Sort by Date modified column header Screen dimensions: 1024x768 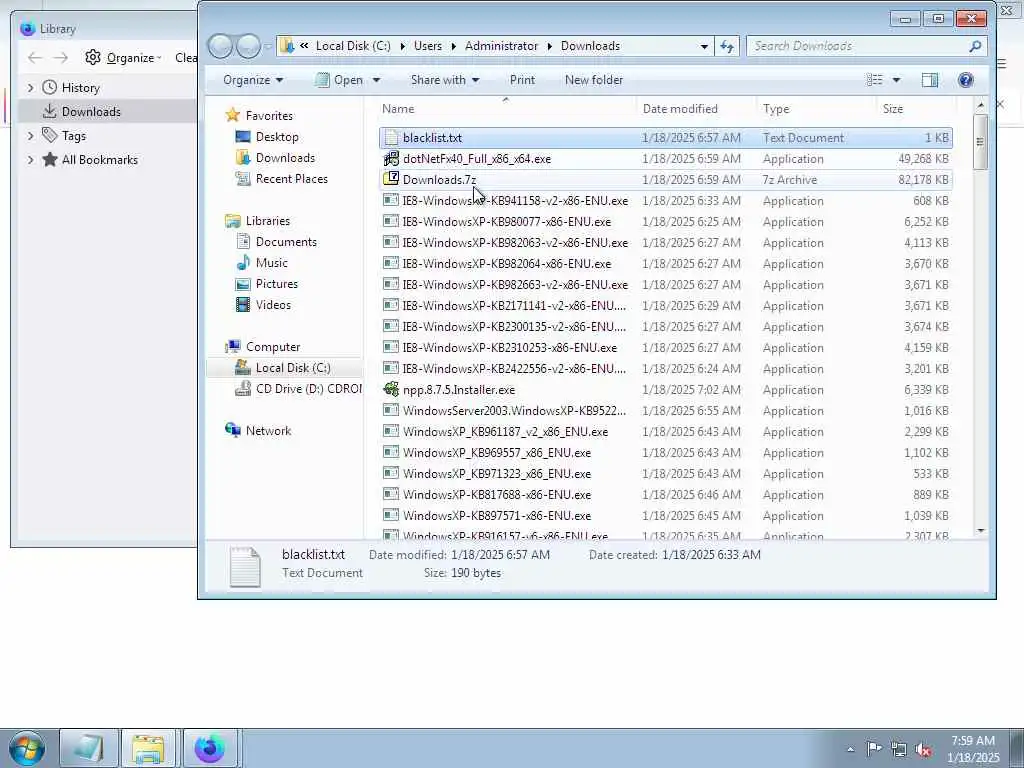[696, 108]
